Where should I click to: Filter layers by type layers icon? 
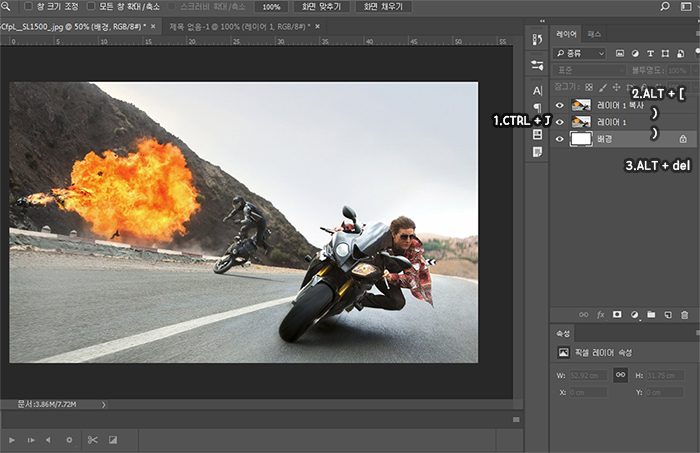650,54
